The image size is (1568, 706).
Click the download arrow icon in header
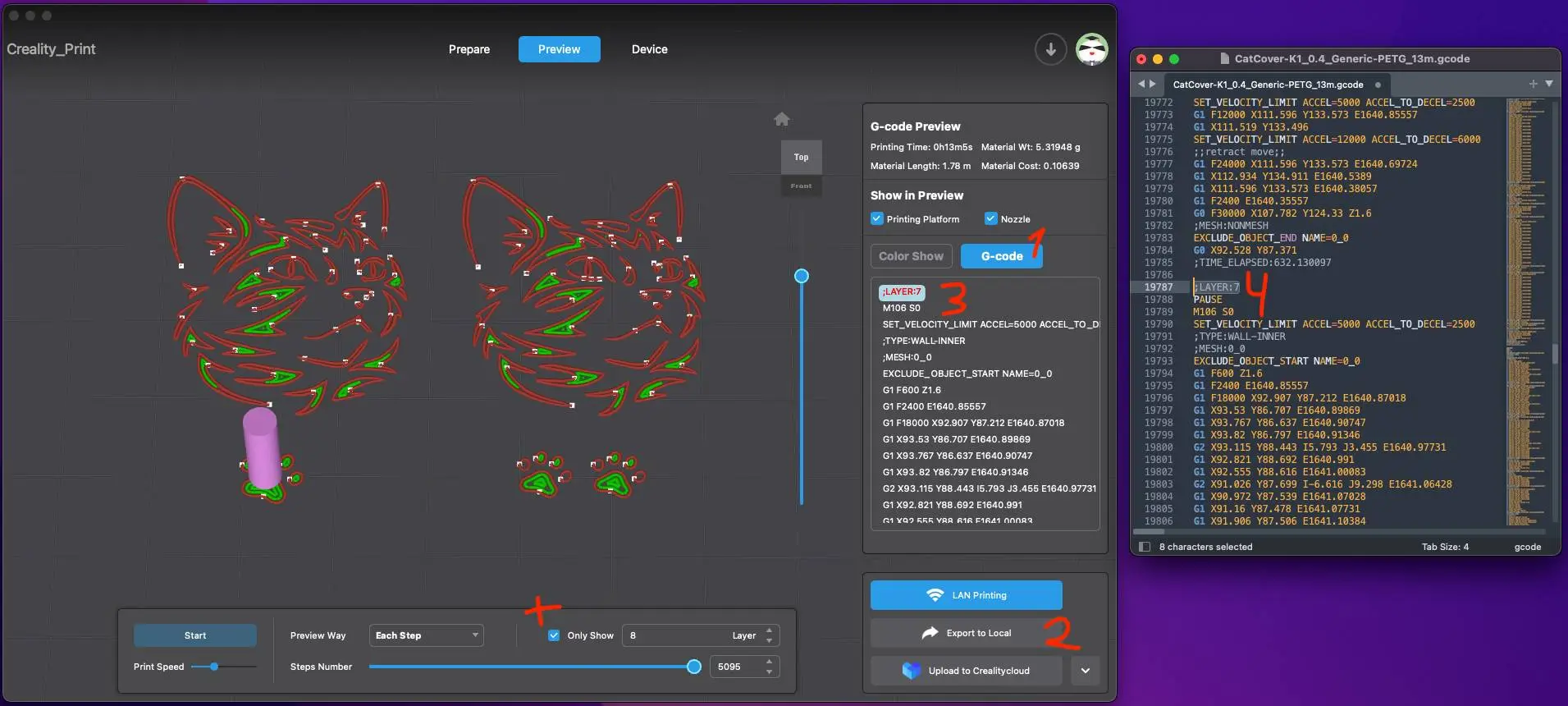tap(1050, 49)
